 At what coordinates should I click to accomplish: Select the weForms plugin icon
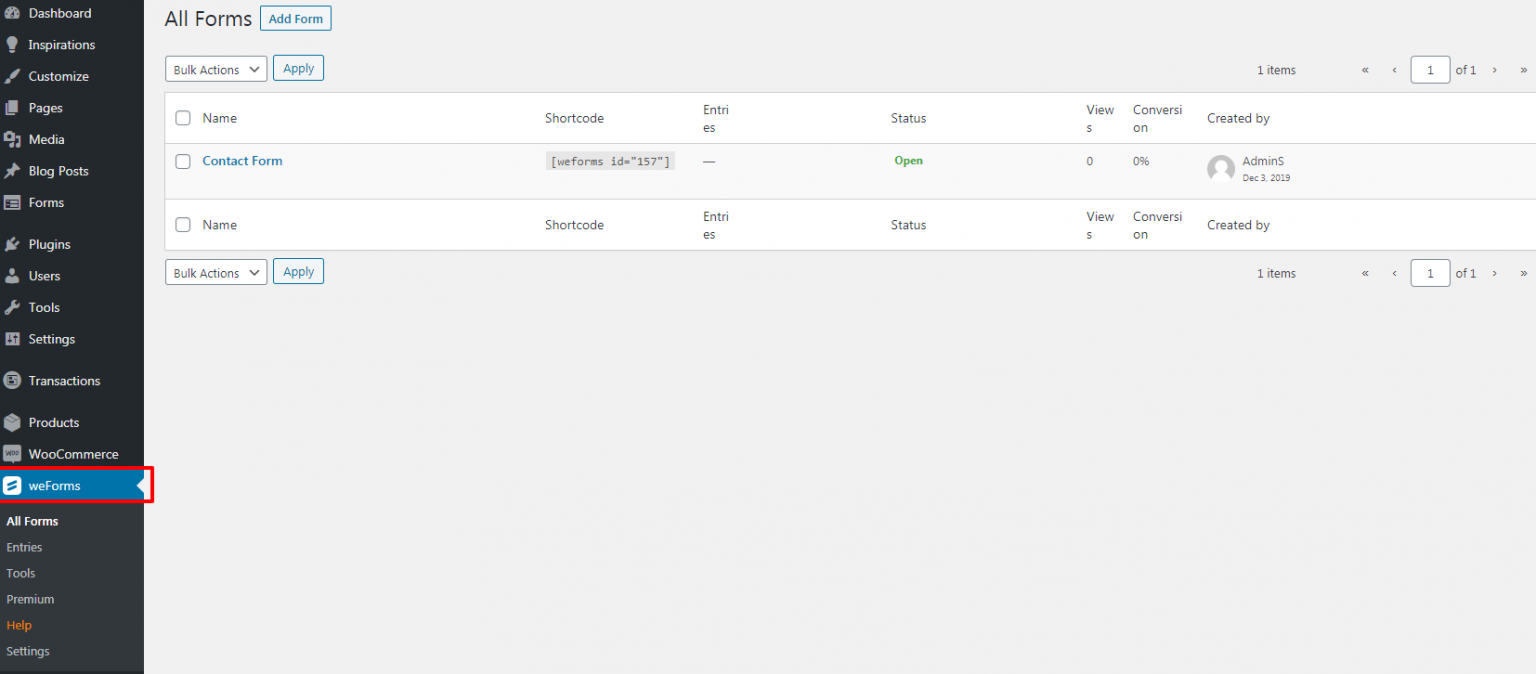13,485
